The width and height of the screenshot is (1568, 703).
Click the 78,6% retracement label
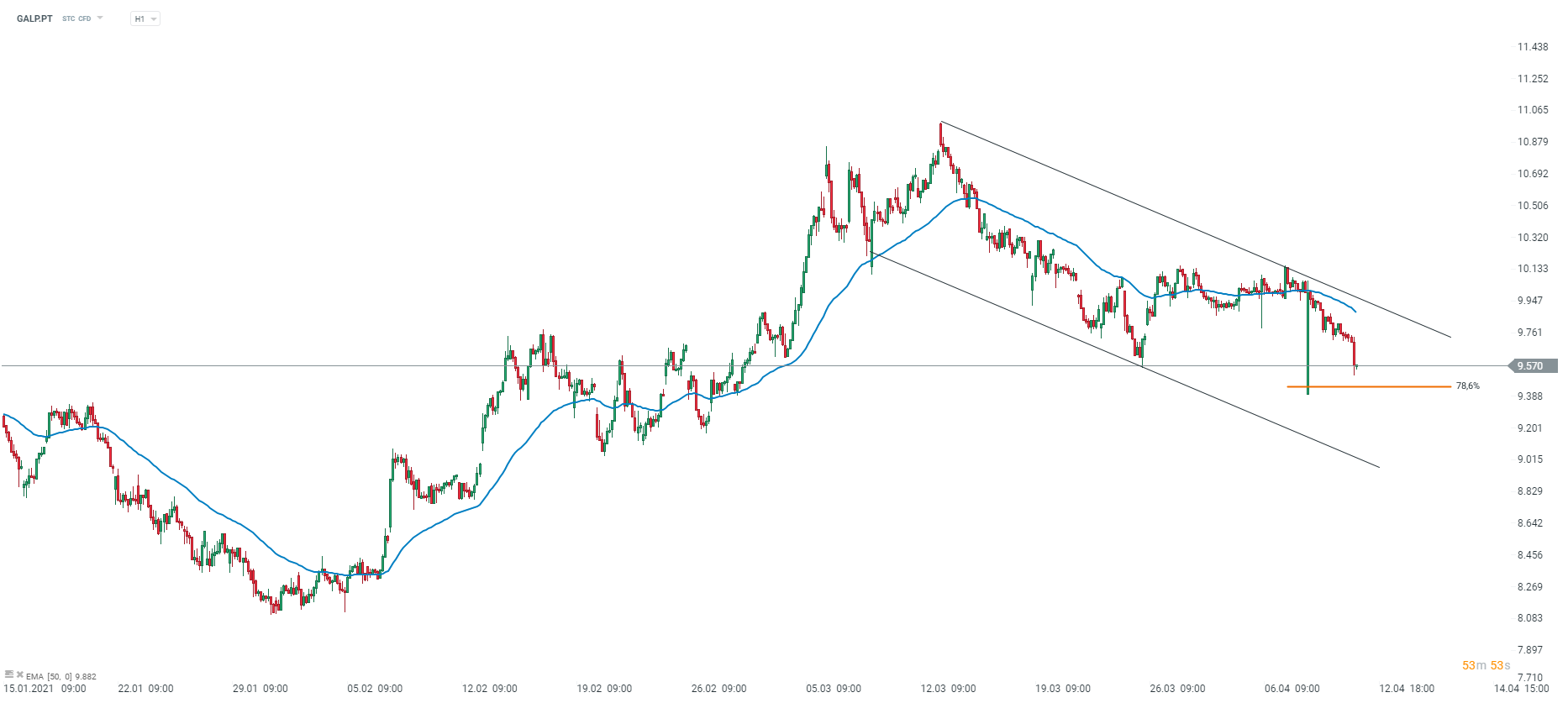[1467, 386]
